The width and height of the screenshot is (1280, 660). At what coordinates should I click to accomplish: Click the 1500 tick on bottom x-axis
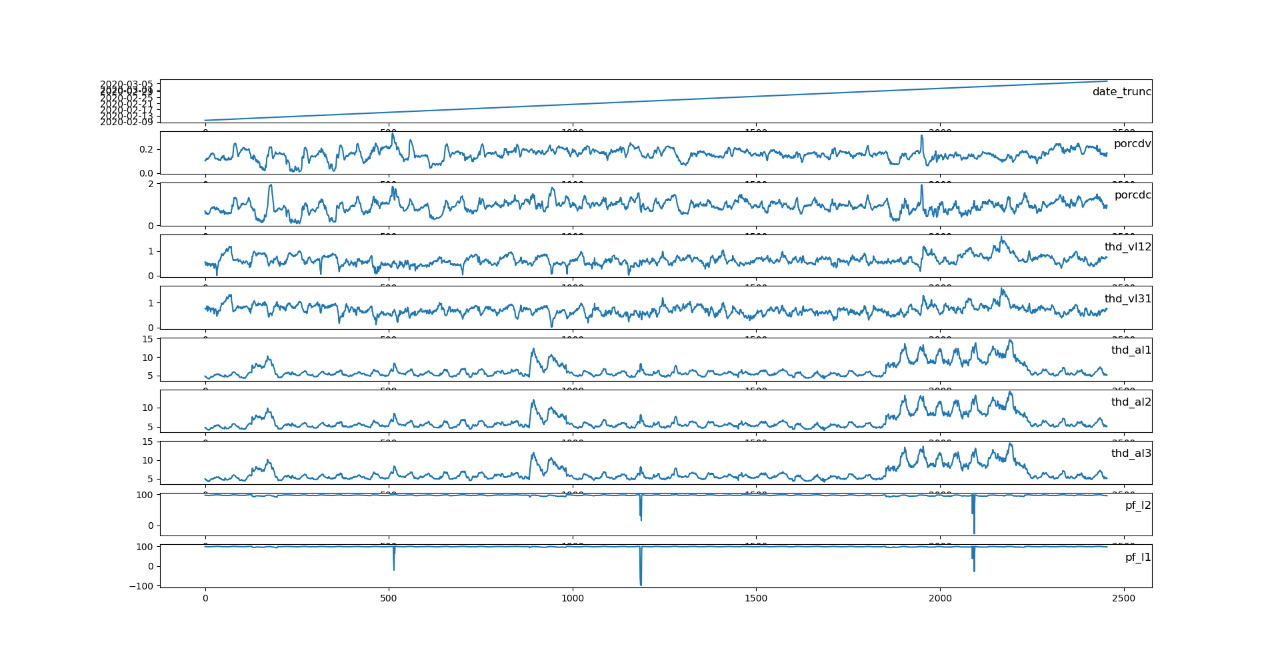pos(756,598)
